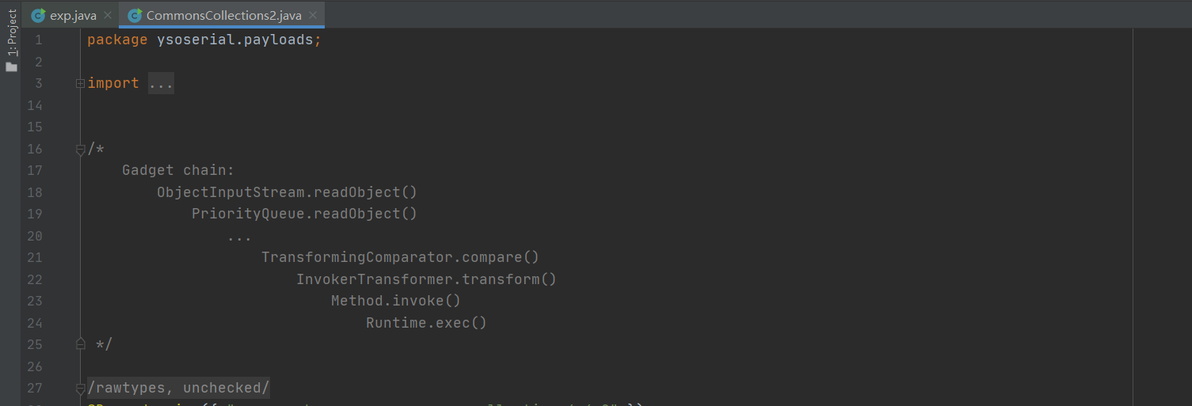Image resolution: width=1192 pixels, height=406 pixels.
Task: Click the exp.java class file icon
Action: [39, 16]
